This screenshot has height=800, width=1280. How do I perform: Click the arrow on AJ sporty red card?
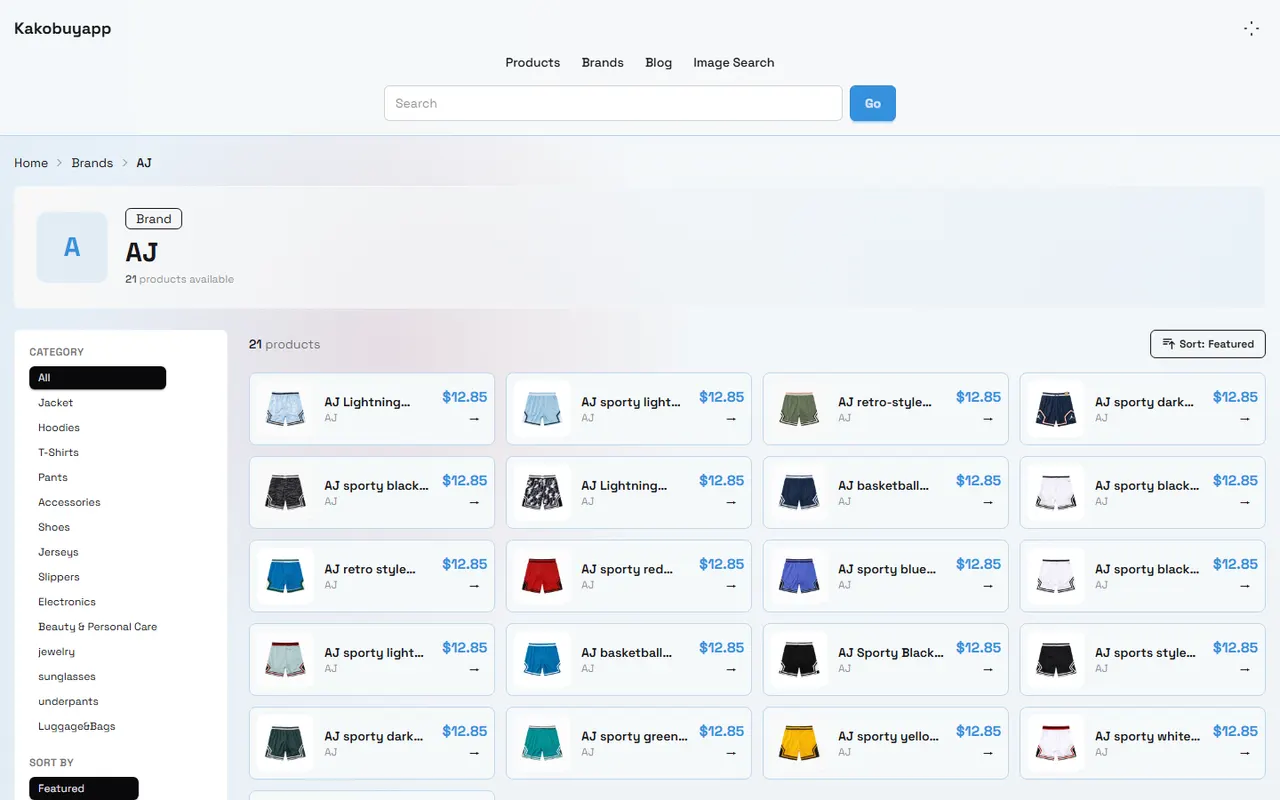coord(731,586)
